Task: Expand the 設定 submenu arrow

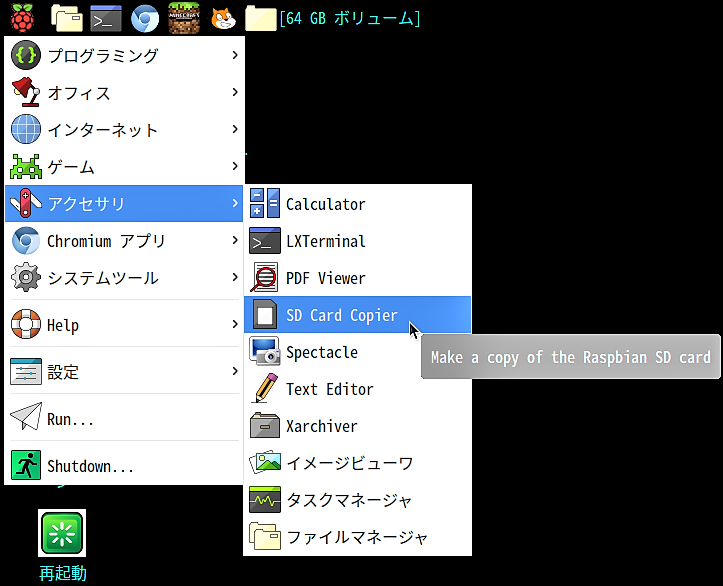Action: (235, 372)
